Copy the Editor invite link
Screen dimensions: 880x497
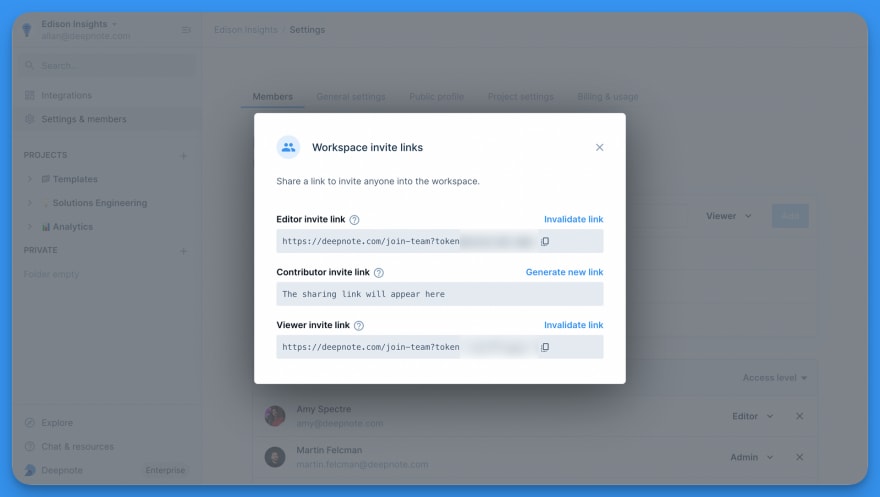(x=545, y=241)
